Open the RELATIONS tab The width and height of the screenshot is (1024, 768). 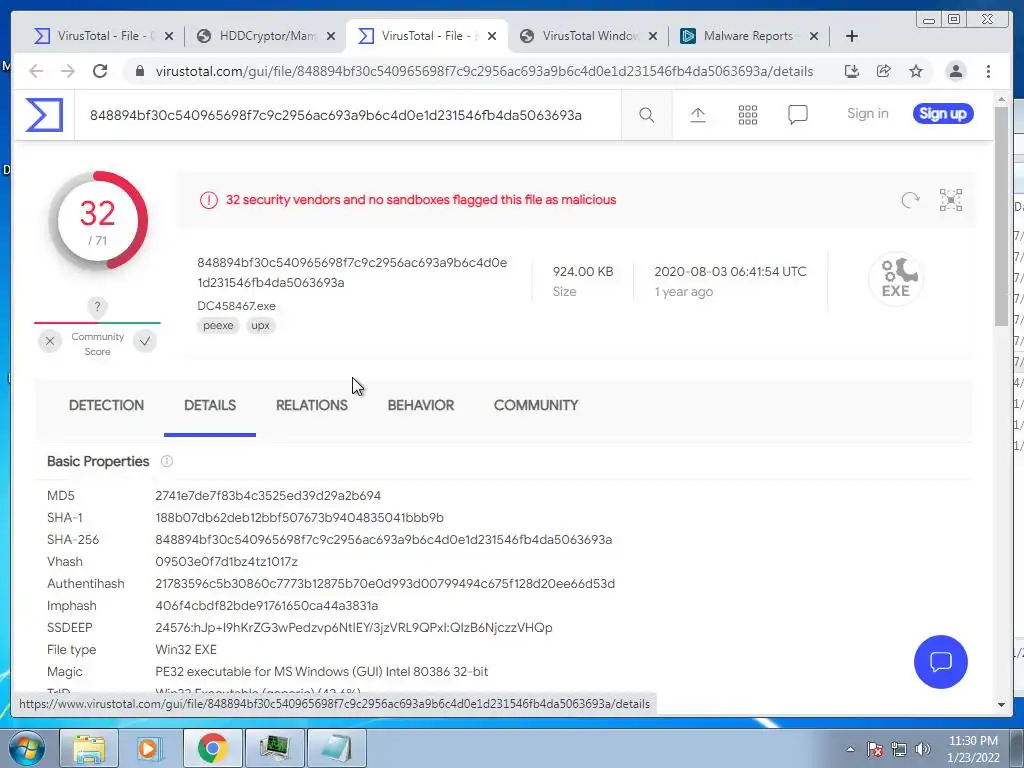[312, 405]
